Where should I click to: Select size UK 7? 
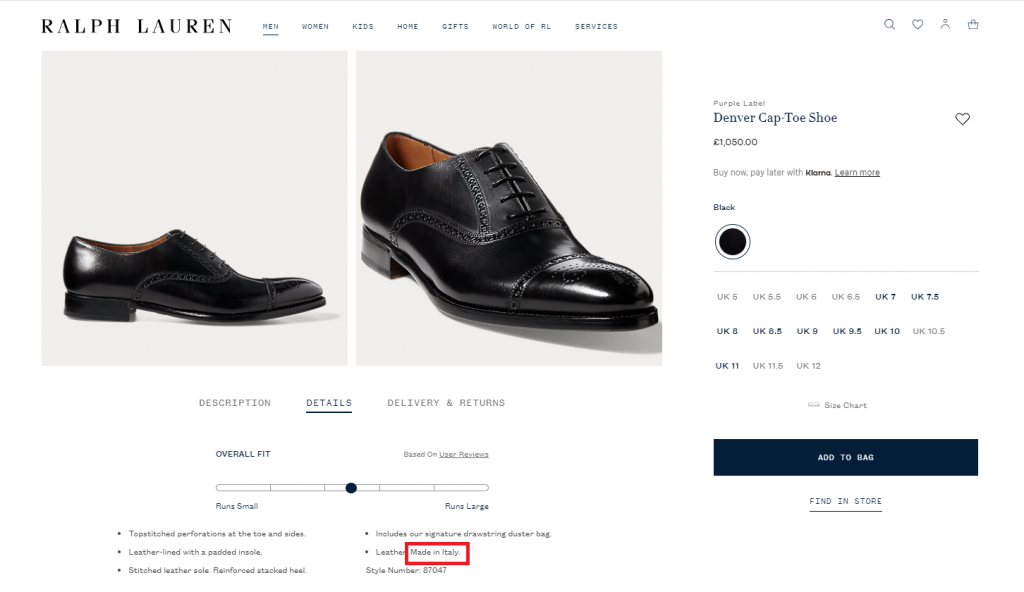pos(885,297)
